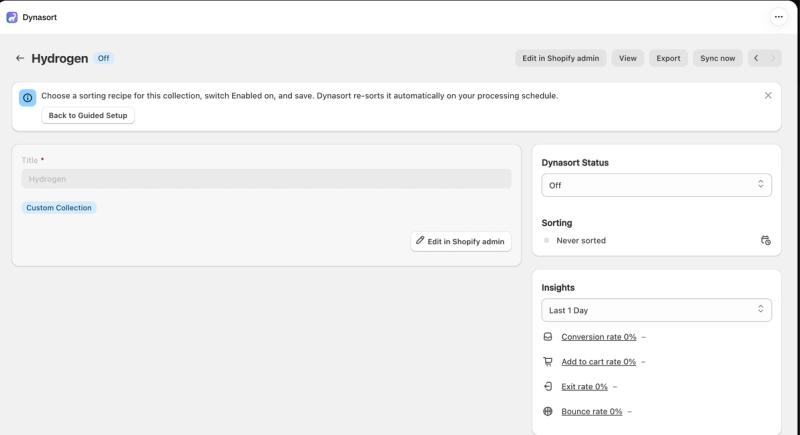Click the Dynasort app name text
800x435 pixels.
click(x=39, y=17)
